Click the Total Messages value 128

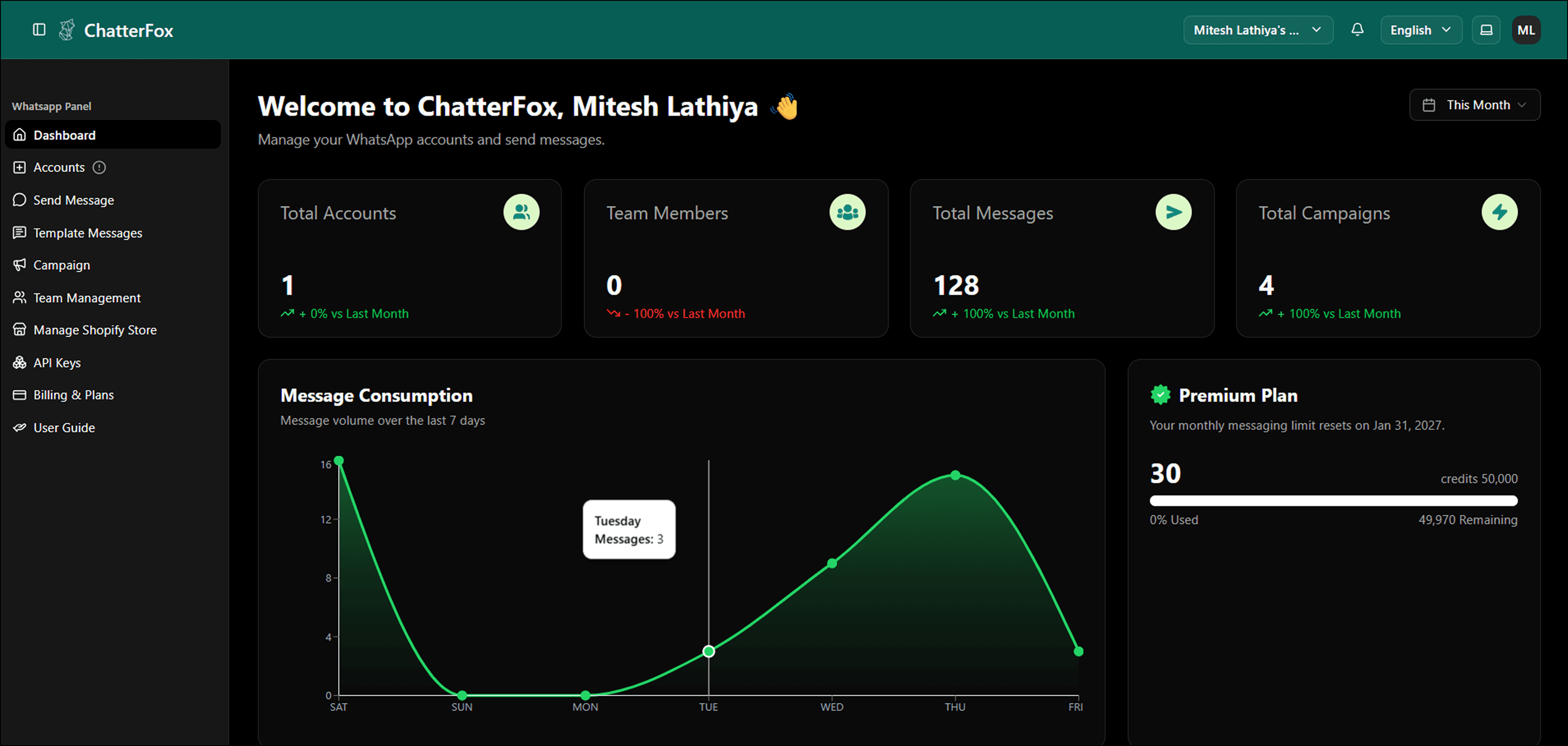[x=956, y=285]
